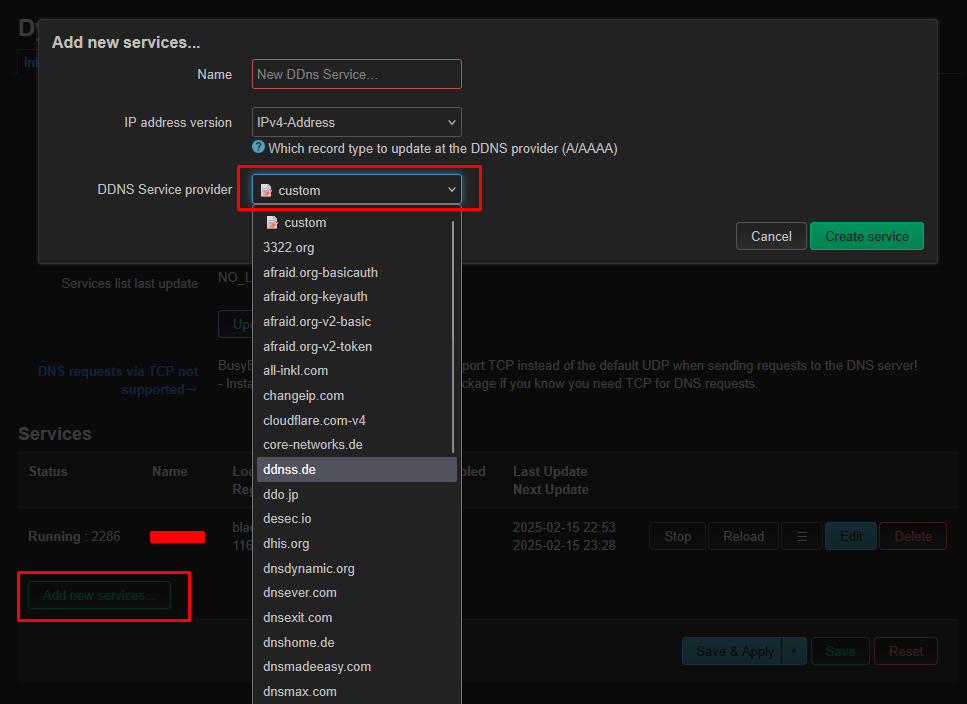Click the Reset button
Viewport: 967px width, 704px height.
pos(906,651)
